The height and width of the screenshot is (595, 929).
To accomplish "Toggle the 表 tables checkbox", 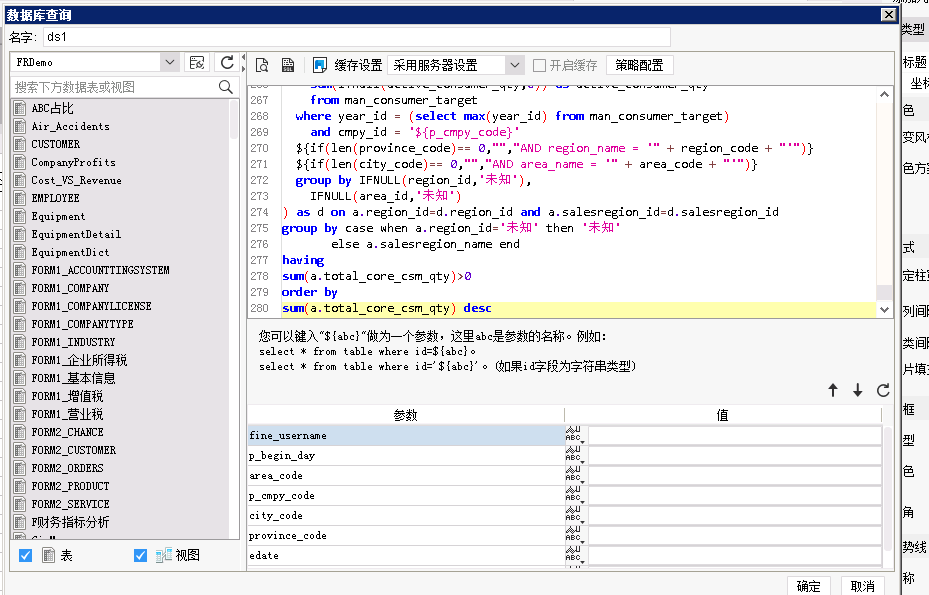I will coord(25,555).
